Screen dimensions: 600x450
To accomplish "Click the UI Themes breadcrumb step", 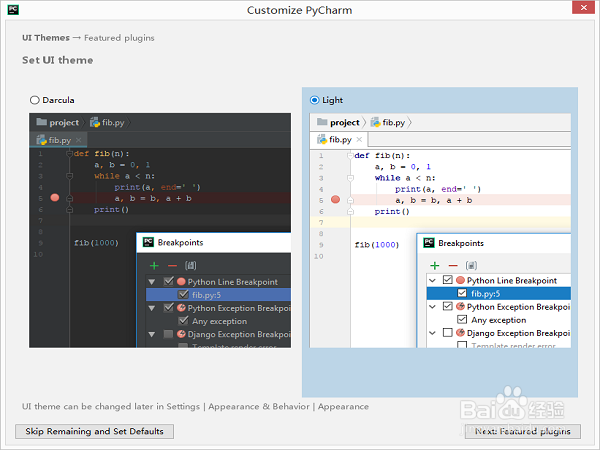I will click(x=46, y=38).
